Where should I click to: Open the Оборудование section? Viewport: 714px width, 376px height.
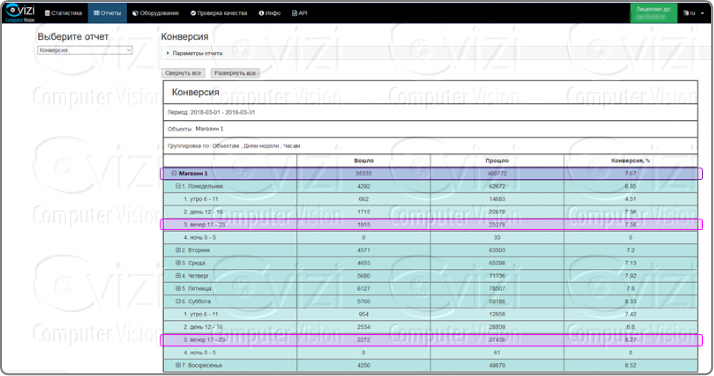point(156,13)
